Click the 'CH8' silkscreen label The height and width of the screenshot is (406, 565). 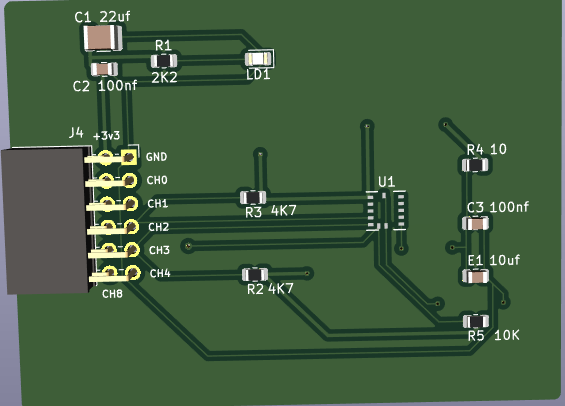click(112, 294)
